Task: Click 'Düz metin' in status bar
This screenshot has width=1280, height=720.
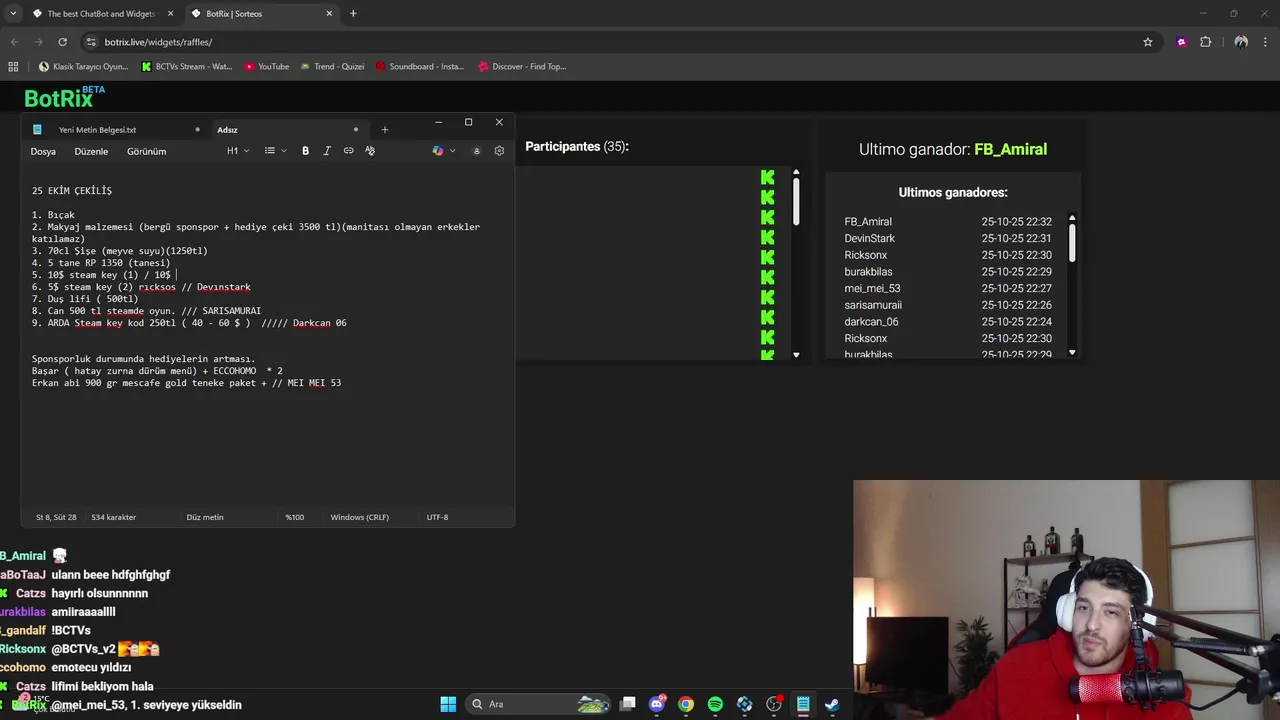Action: (205, 517)
